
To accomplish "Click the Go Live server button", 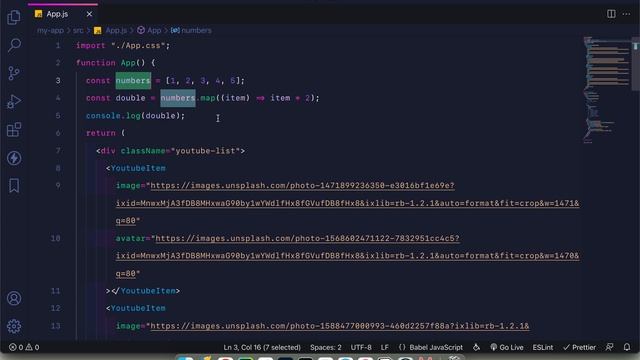I will point(507,347).
